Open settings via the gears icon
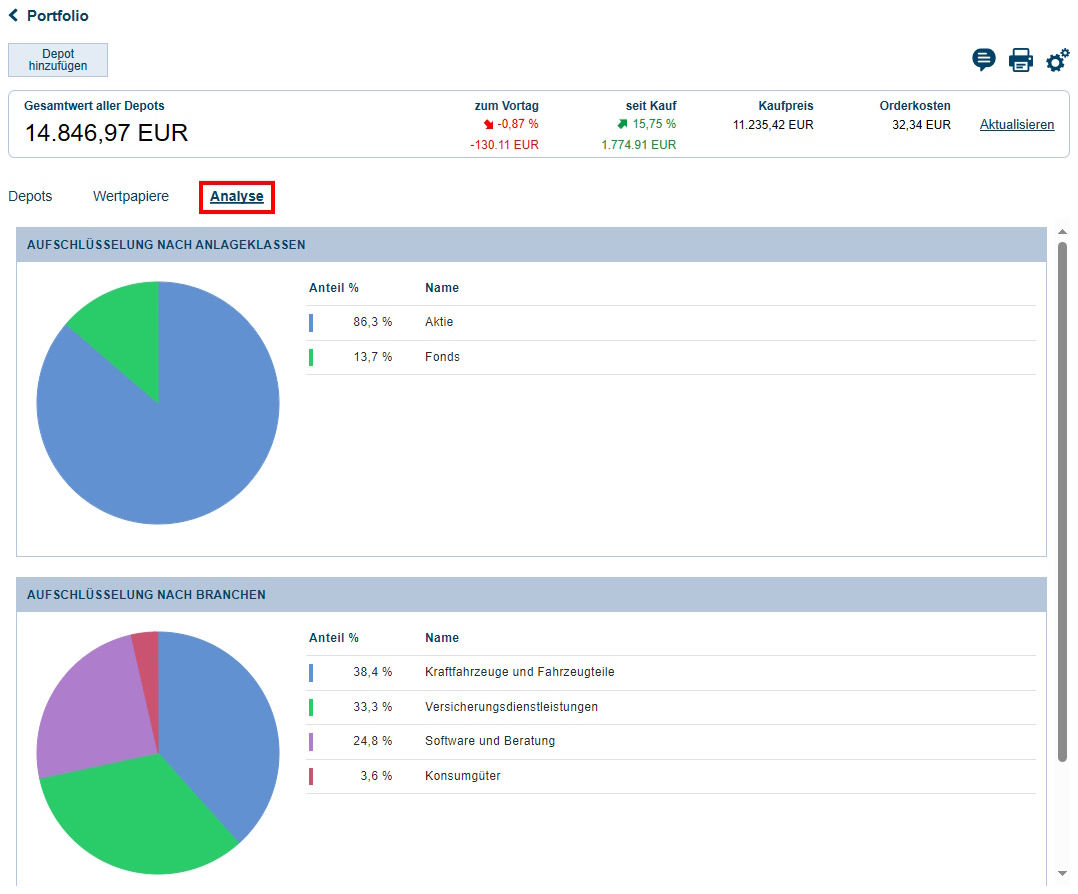 pos(1057,61)
